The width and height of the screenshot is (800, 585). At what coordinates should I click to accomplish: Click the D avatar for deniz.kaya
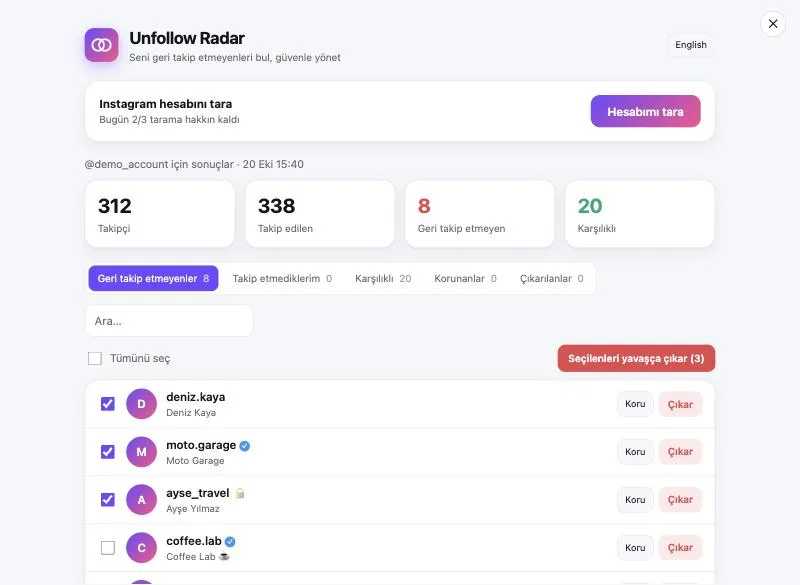pyautogui.click(x=141, y=404)
